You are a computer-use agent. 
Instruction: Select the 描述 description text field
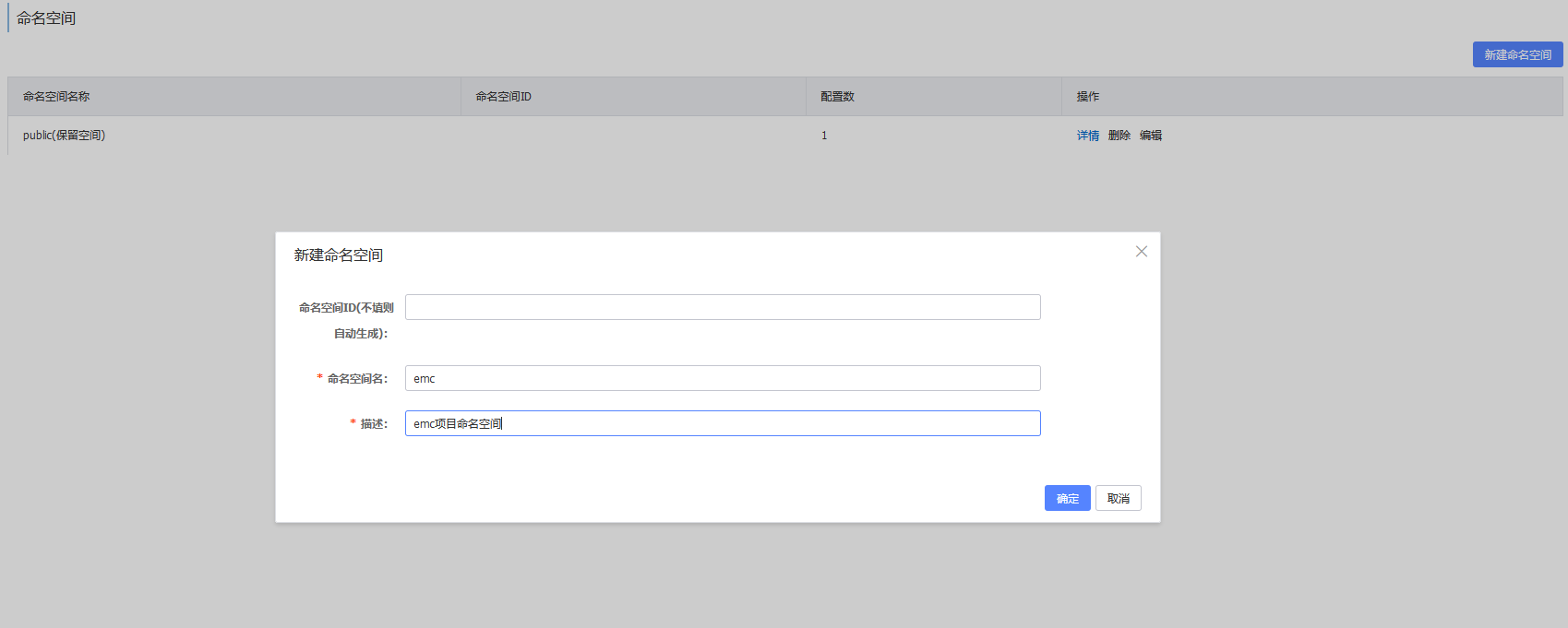coord(722,423)
